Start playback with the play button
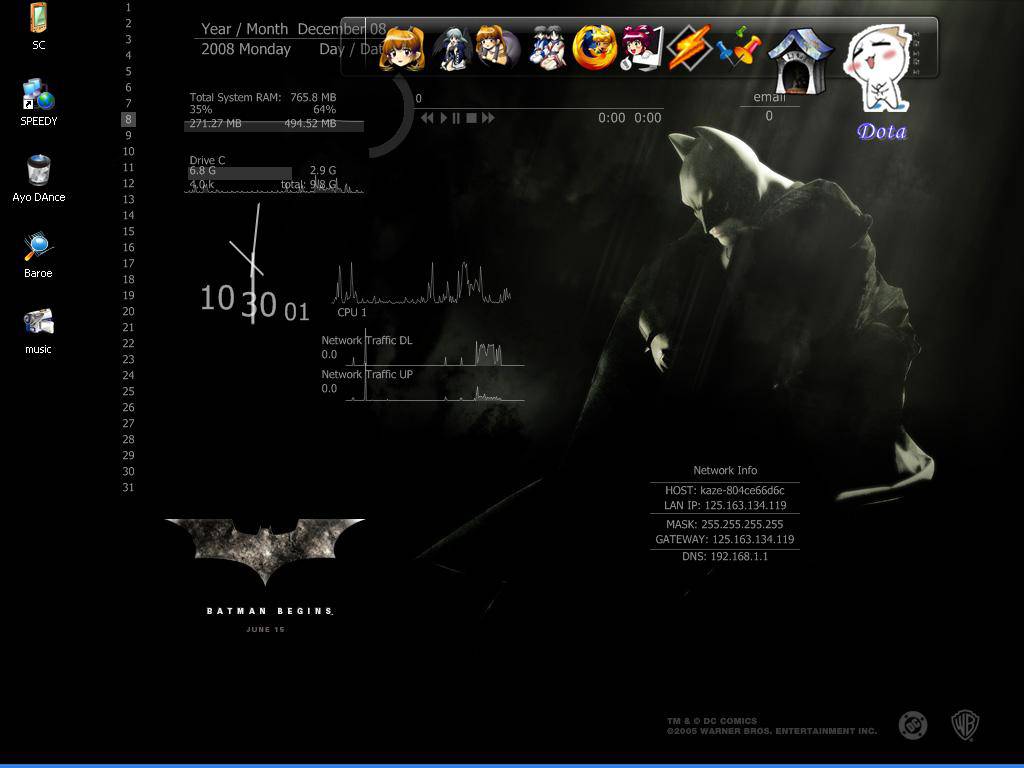Image resolution: width=1024 pixels, height=768 pixels. point(443,118)
